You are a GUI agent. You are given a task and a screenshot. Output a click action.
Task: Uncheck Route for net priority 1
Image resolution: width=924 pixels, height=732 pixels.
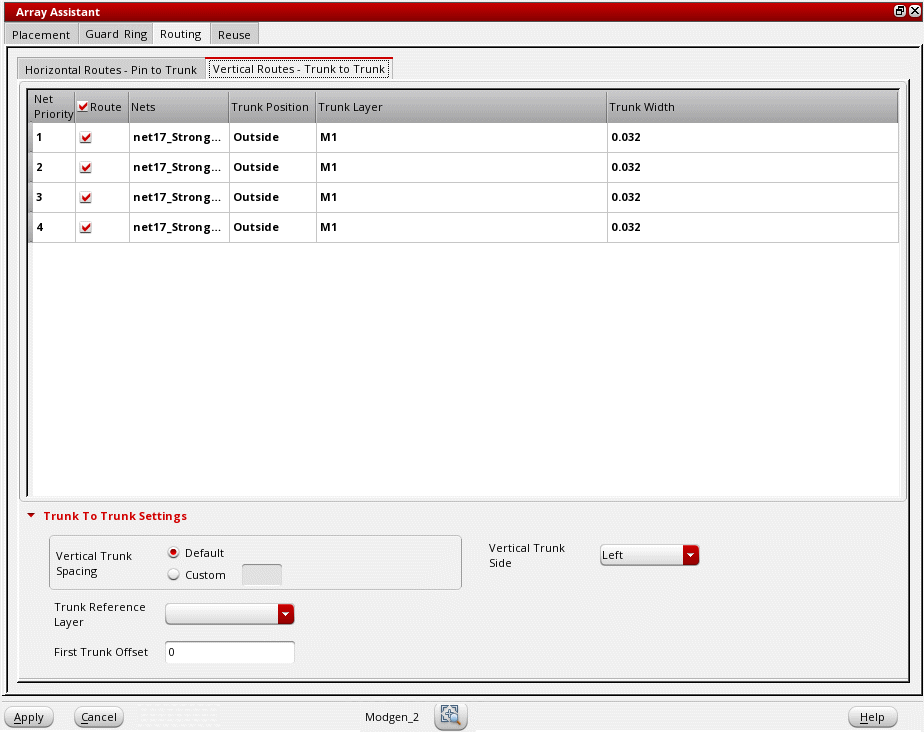(86, 138)
